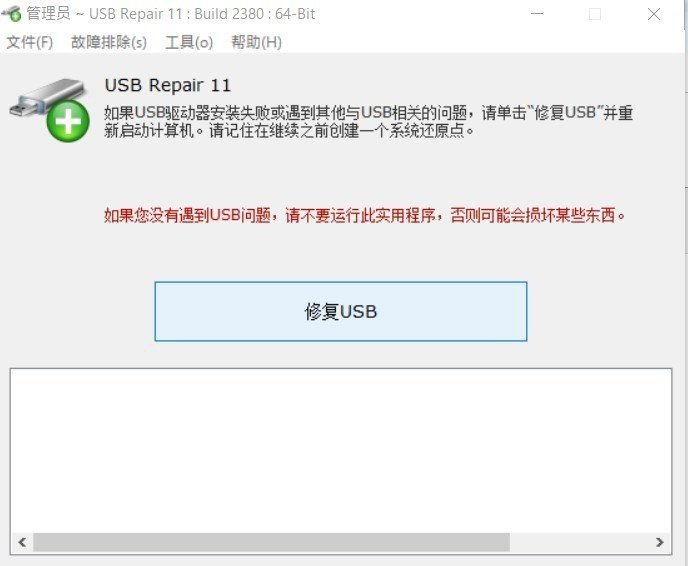The width and height of the screenshot is (688, 566).
Task: Click the green plus badge on USB icon
Action: (68, 121)
